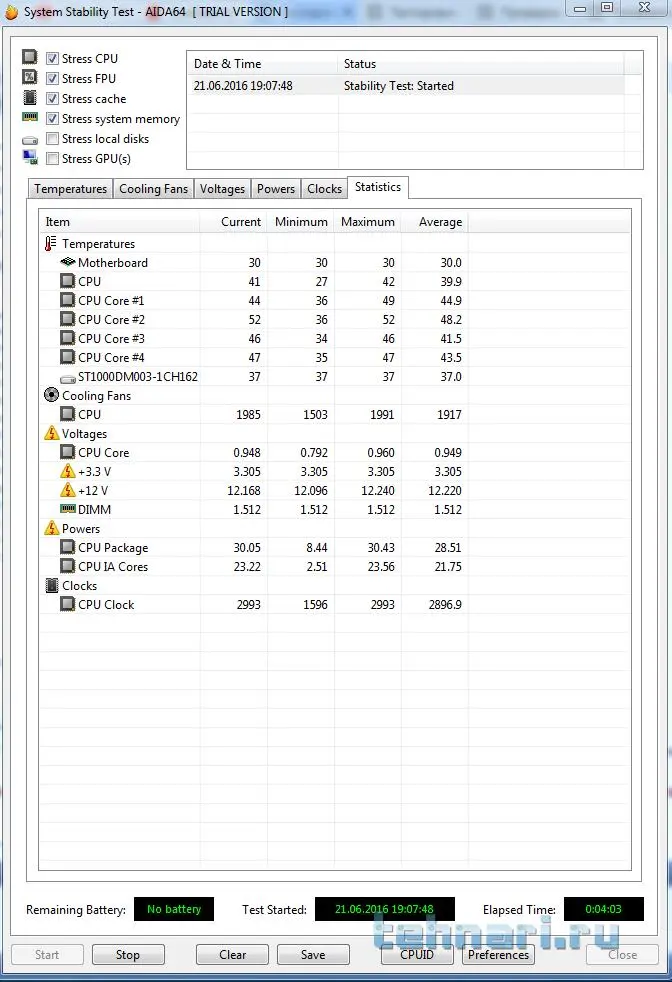Uncheck the Stress CPU checkbox

coord(53,58)
